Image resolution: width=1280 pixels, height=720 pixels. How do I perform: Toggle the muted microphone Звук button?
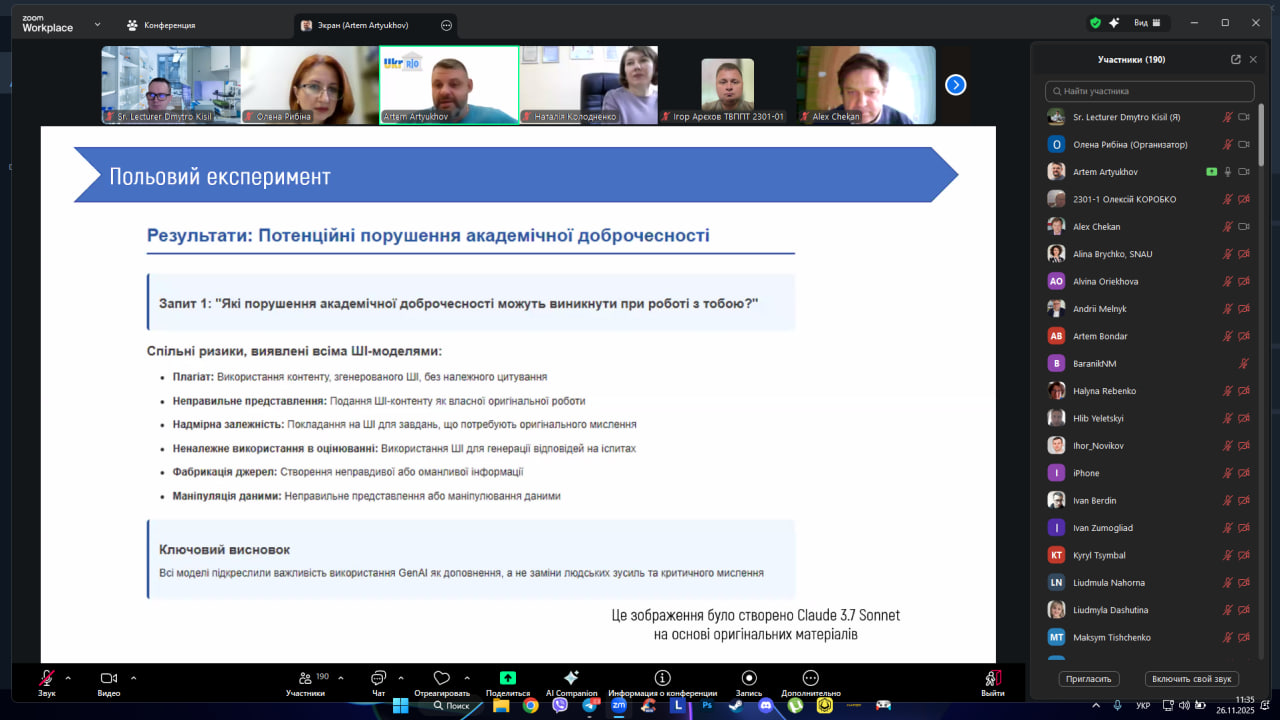click(x=47, y=678)
